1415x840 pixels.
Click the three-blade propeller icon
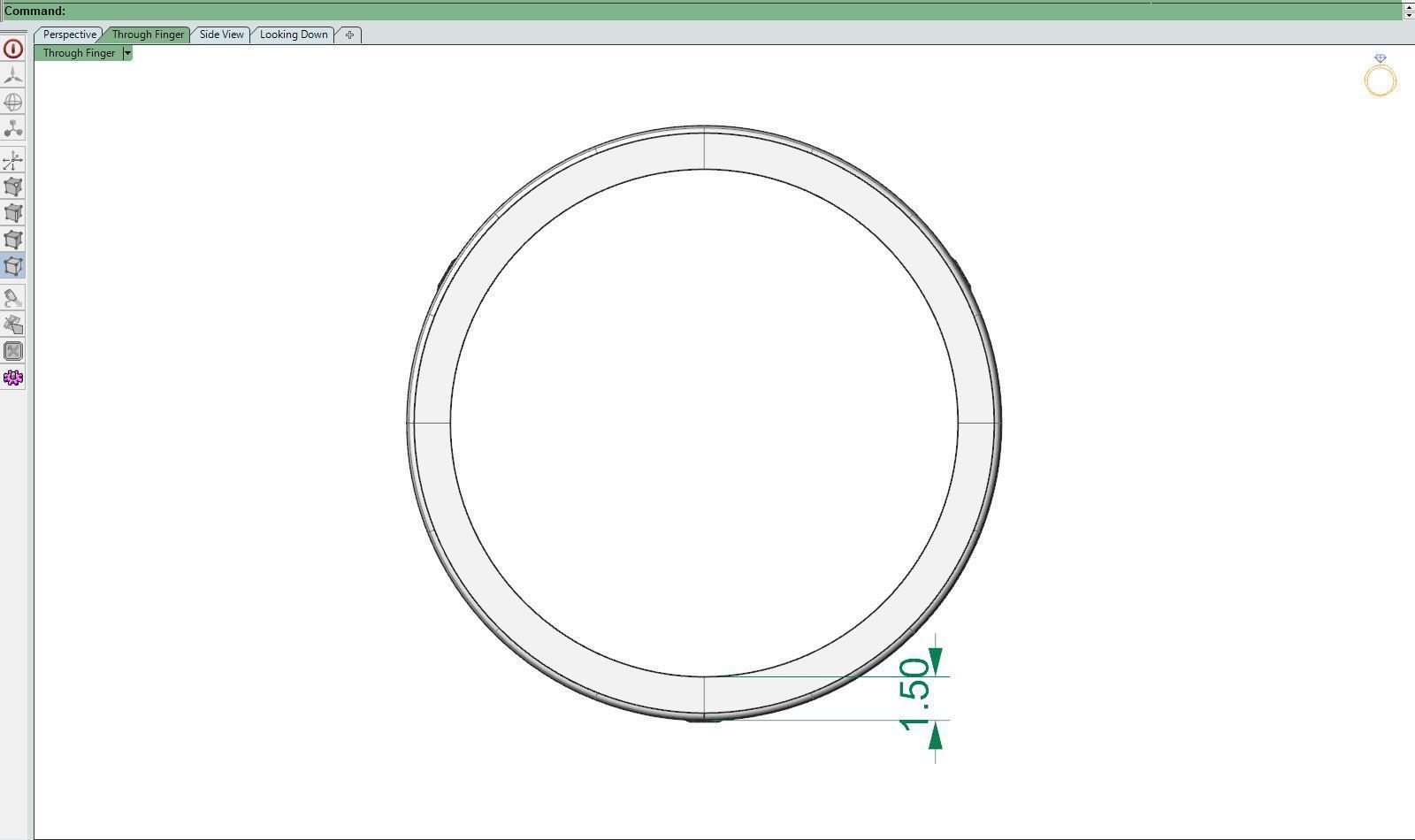tap(13, 75)
